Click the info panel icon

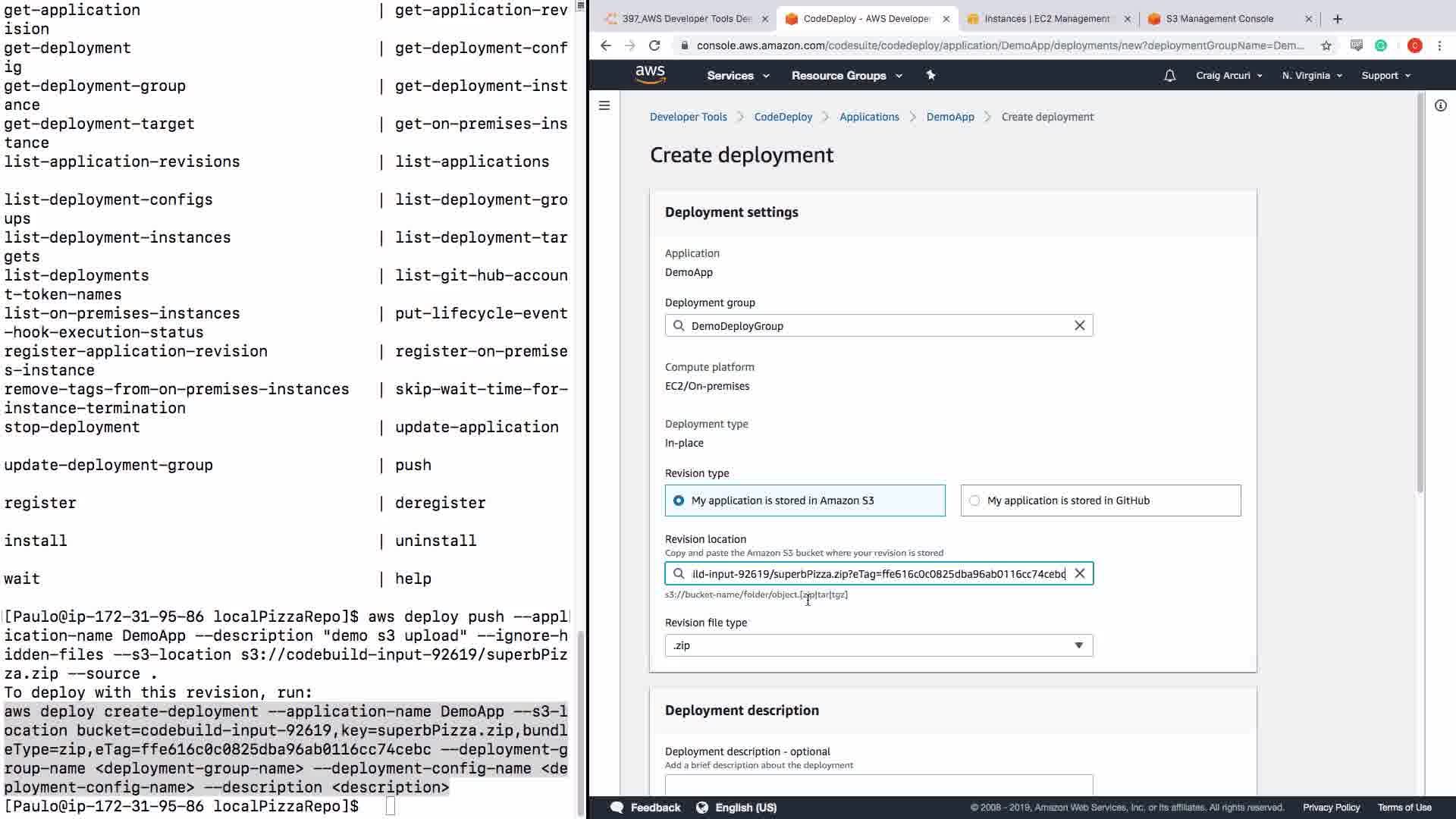[x=1440, y=105]
